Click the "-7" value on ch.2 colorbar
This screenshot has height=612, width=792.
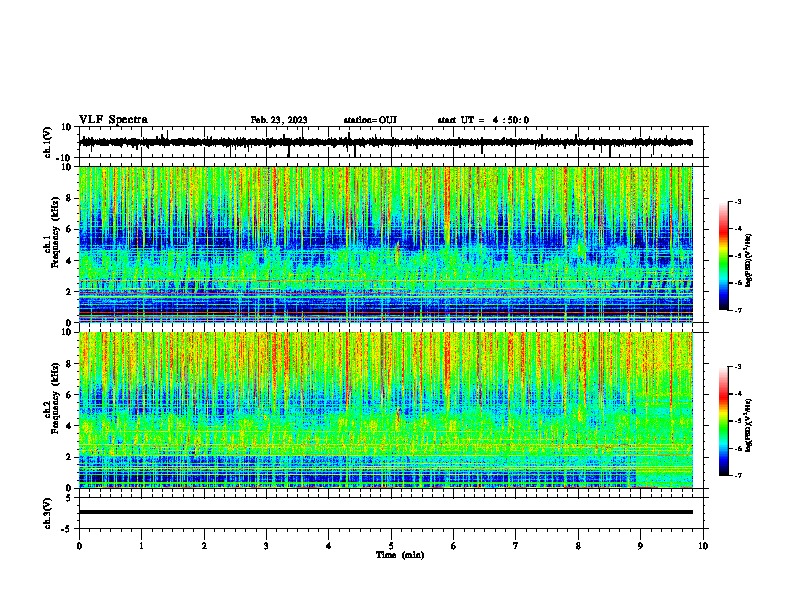point(737,475)
